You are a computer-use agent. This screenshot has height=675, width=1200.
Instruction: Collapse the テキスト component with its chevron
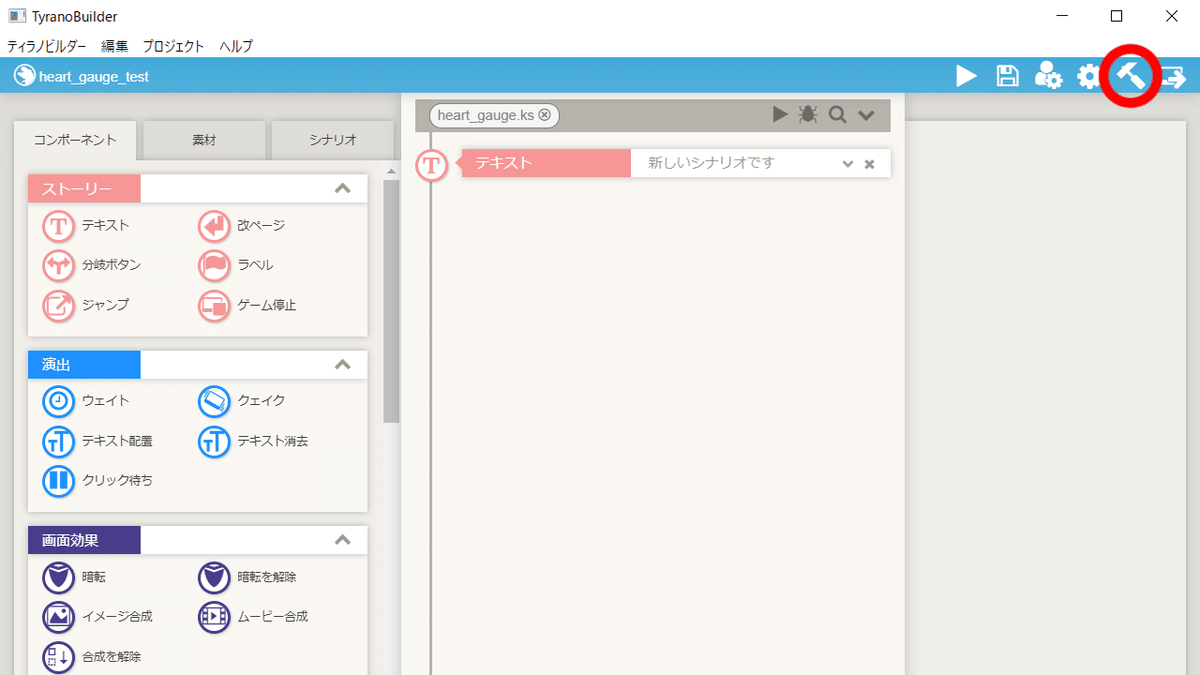(x=848, y=164)
